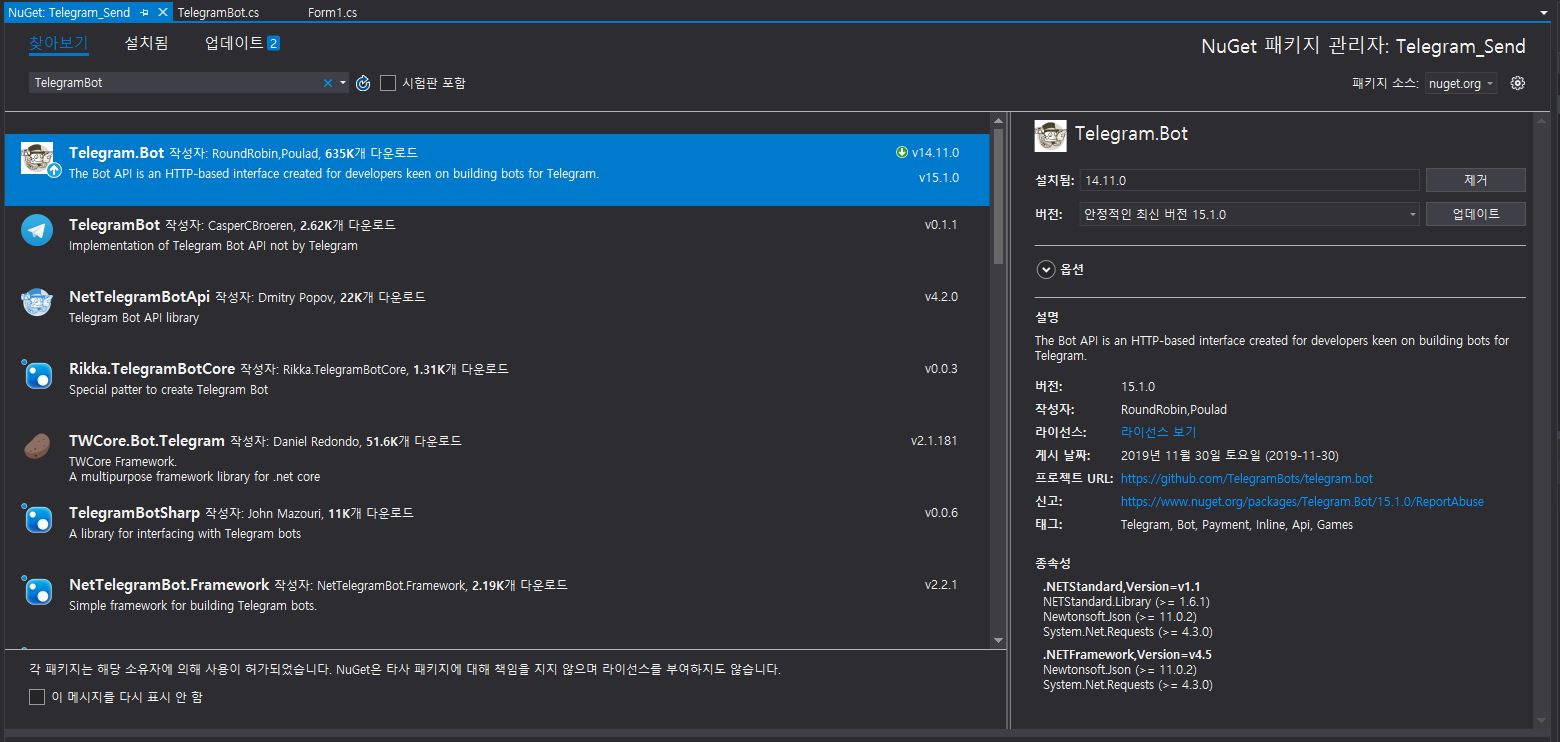Click package list scroll down arrow
Image resolution: width=1560 pixels, height=742 pixels.
998,640
